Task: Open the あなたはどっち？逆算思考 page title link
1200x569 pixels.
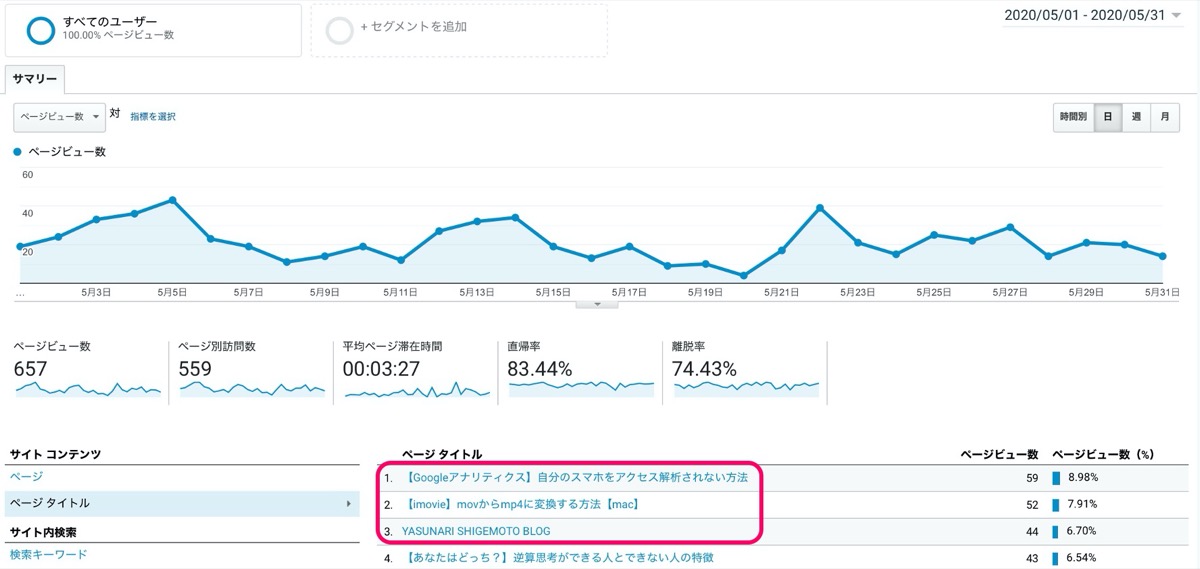Action: (x=558, y=557)
